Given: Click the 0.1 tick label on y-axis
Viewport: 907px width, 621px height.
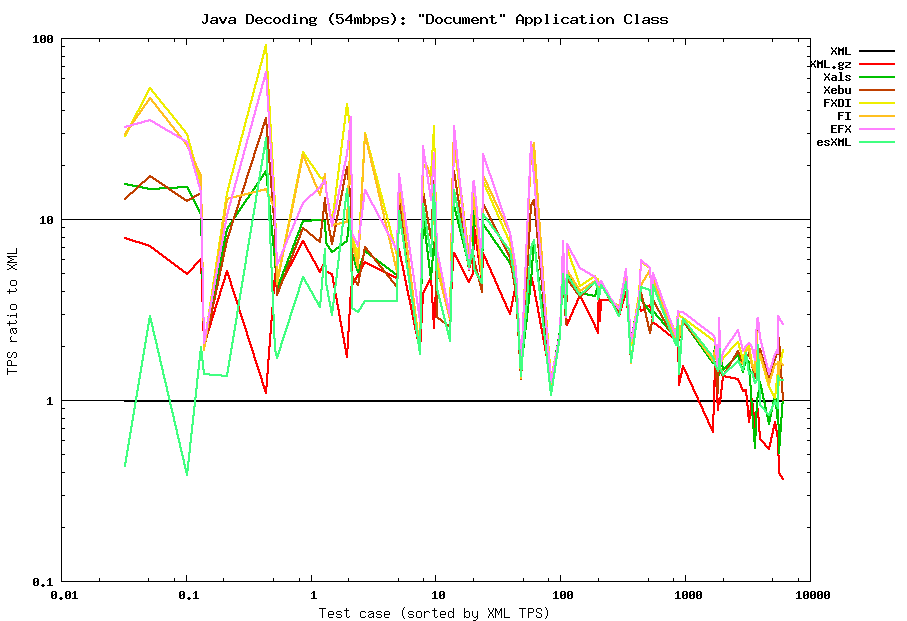Looking at the screenshot, I should tap(43, 581).
